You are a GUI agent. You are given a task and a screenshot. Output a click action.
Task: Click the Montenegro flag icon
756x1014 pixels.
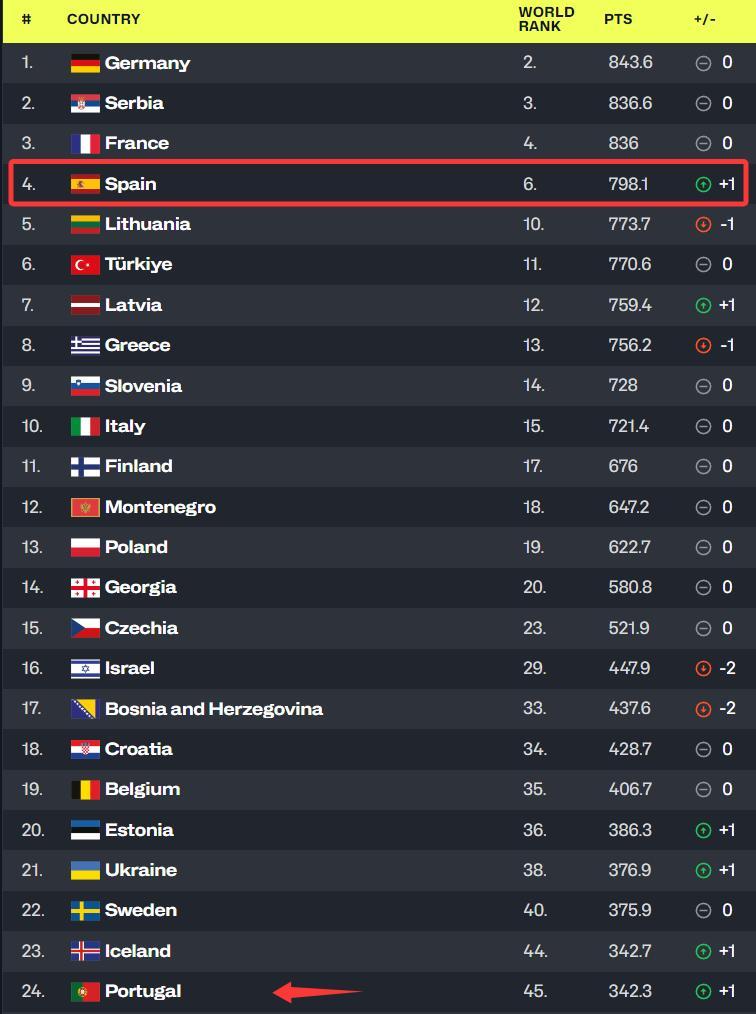point(85,507)
